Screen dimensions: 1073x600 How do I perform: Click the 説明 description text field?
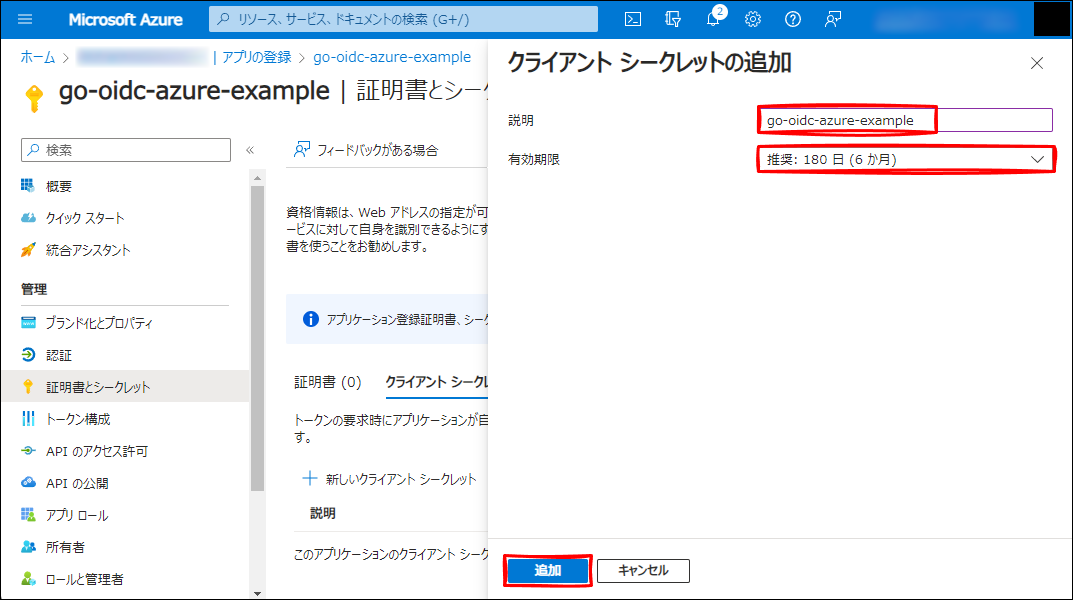coord(905,120)
